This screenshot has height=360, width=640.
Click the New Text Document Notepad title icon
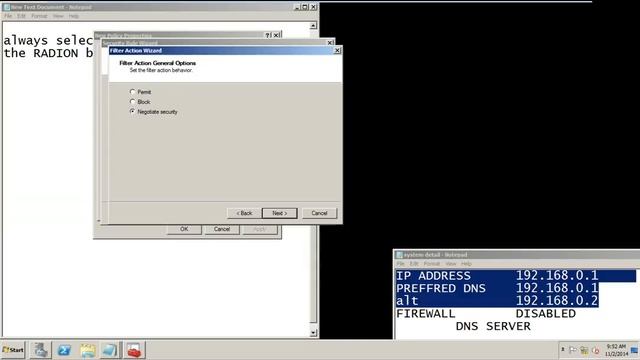click(x=7, y=7)
